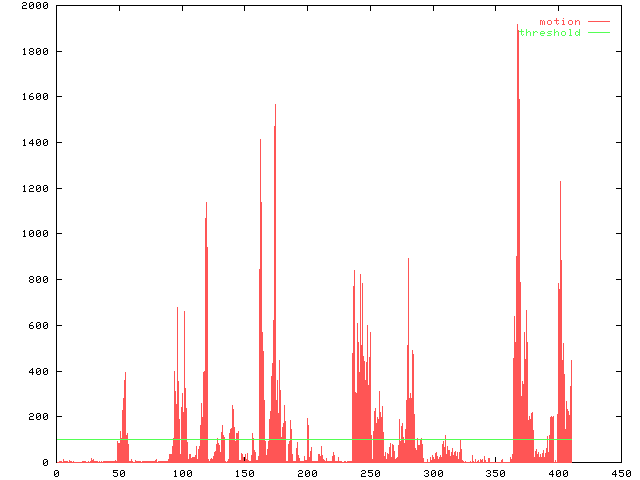Viewport: 640px width, 480px height.
Task: Click the top of the motion peak reaching about 1140
Action: (x=206, y=203)
